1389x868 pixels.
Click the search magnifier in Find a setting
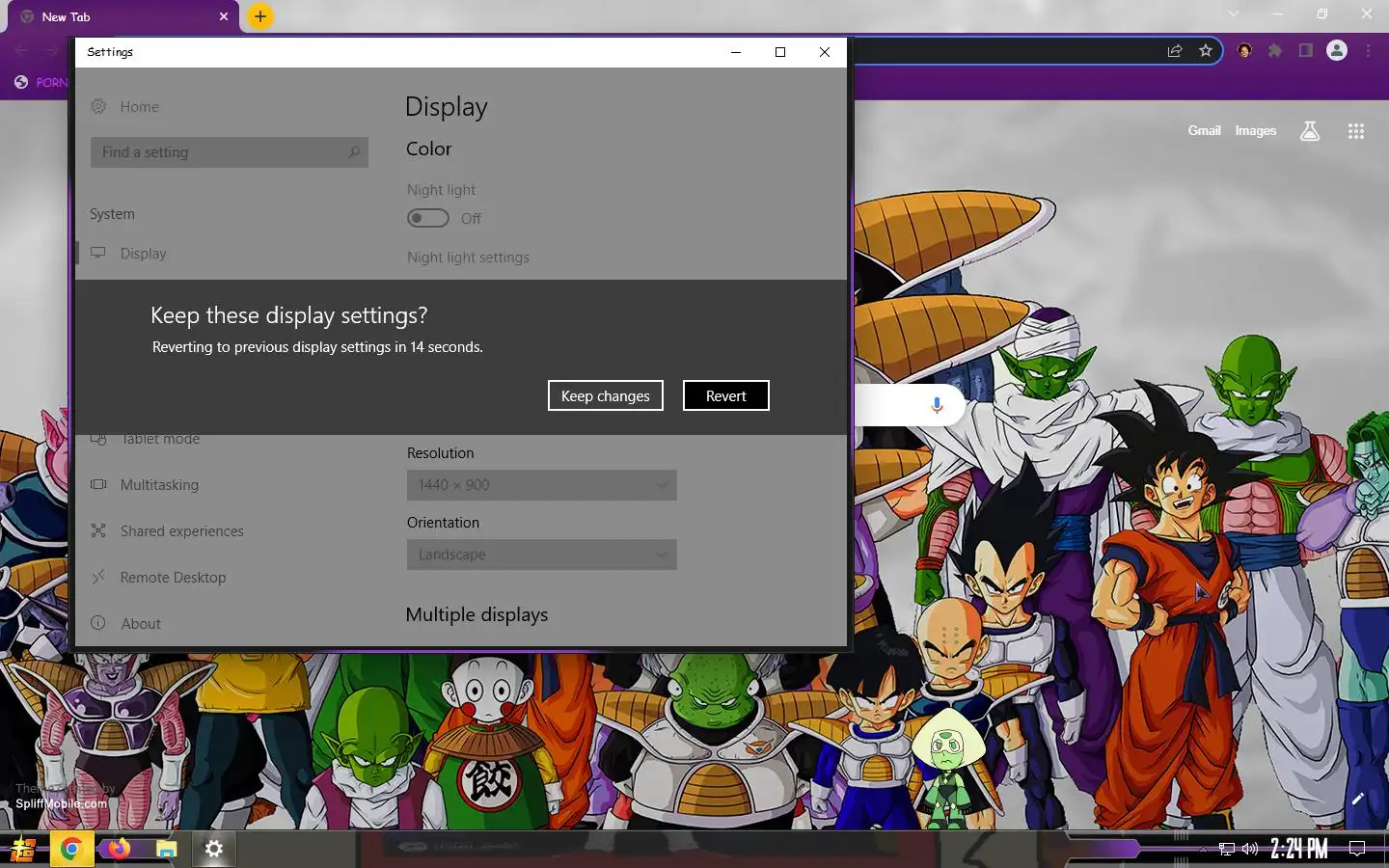point(353,152)
